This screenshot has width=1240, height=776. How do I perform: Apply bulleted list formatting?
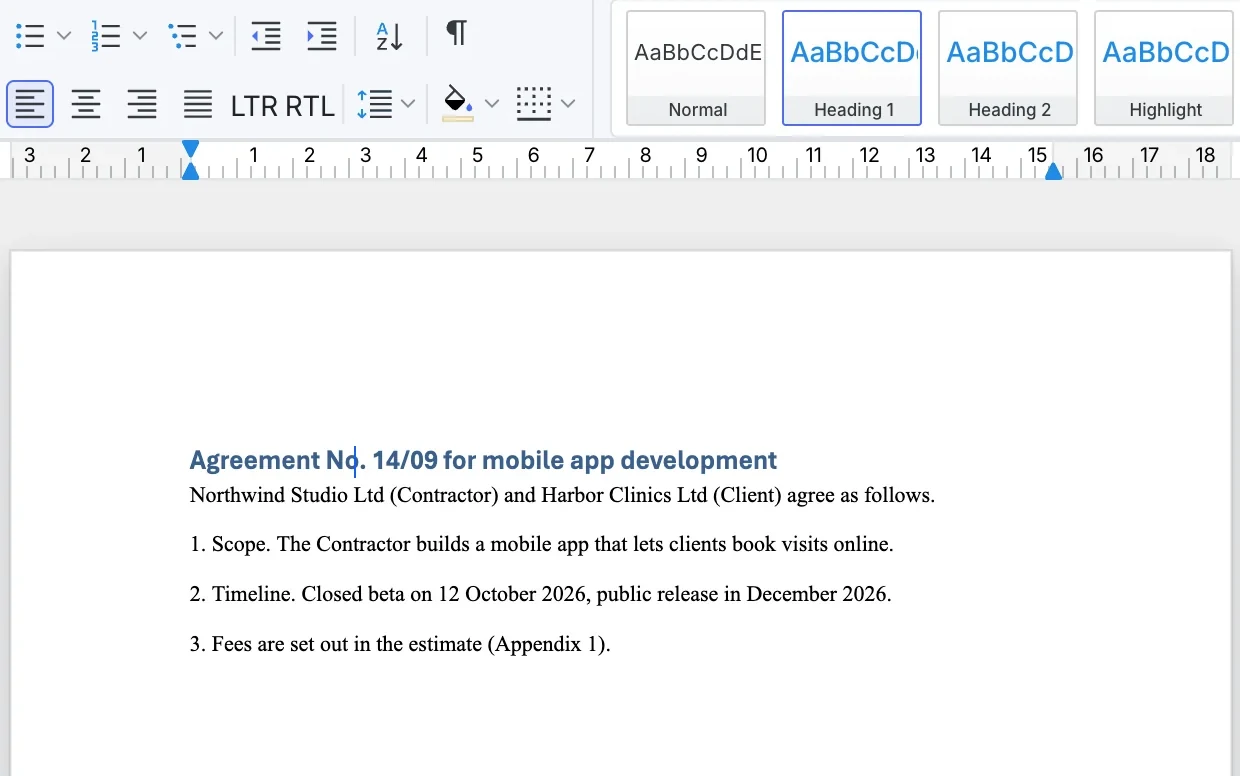point(31,36)
